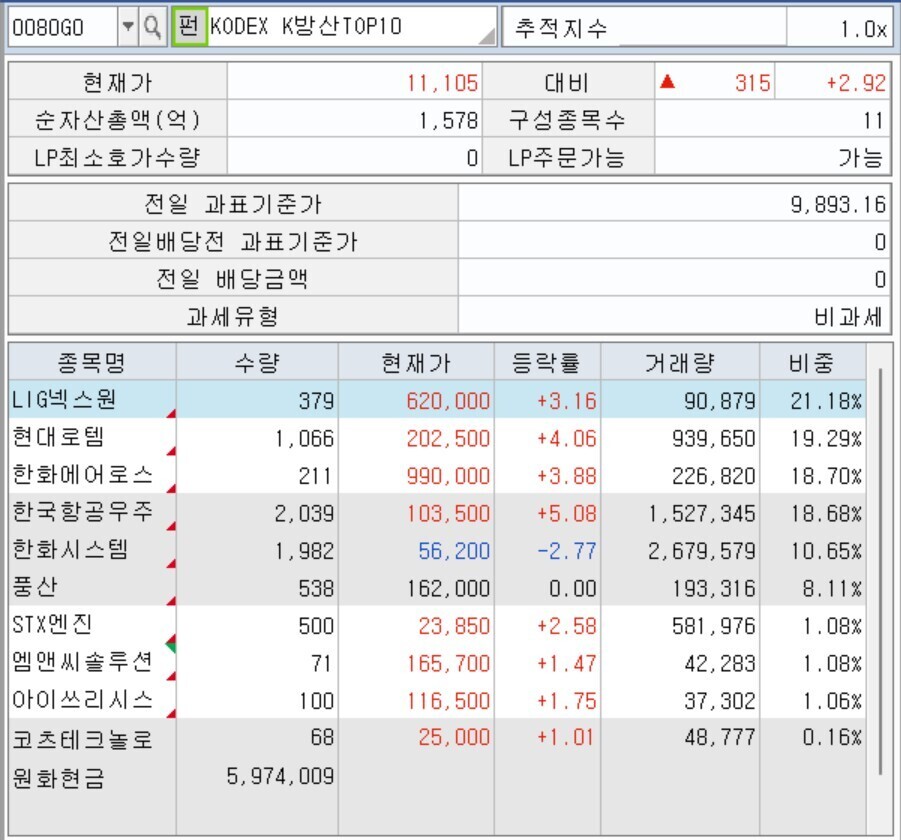Click the red up-triangle change indicator

tap(667, 82)
